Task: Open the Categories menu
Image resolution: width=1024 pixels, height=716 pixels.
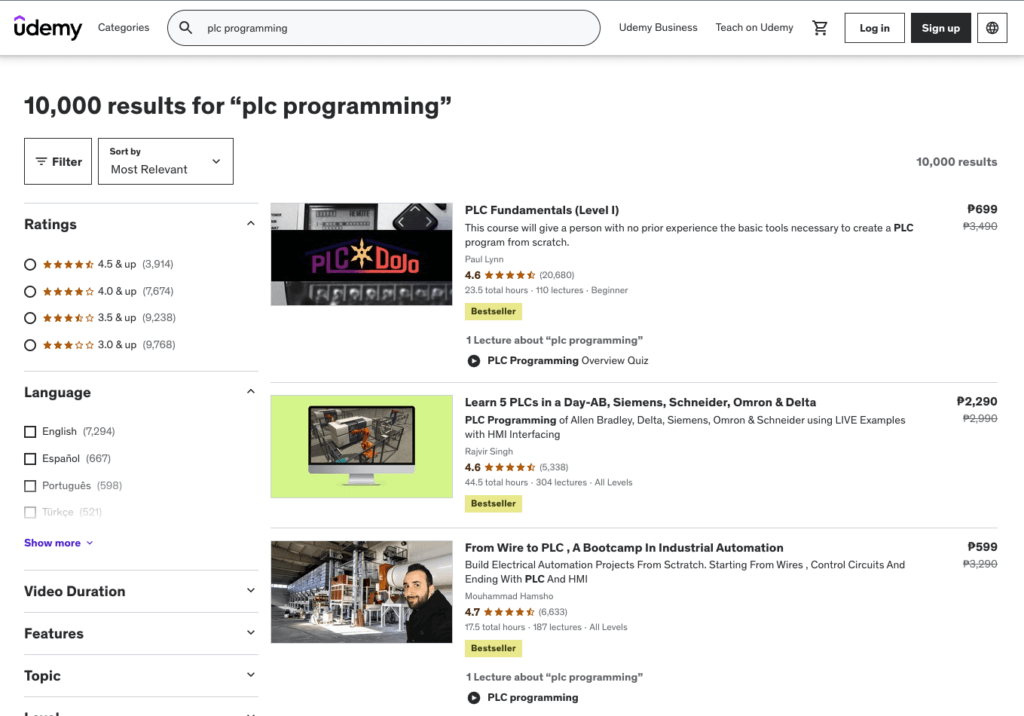Action: click(x=123, y=27)
